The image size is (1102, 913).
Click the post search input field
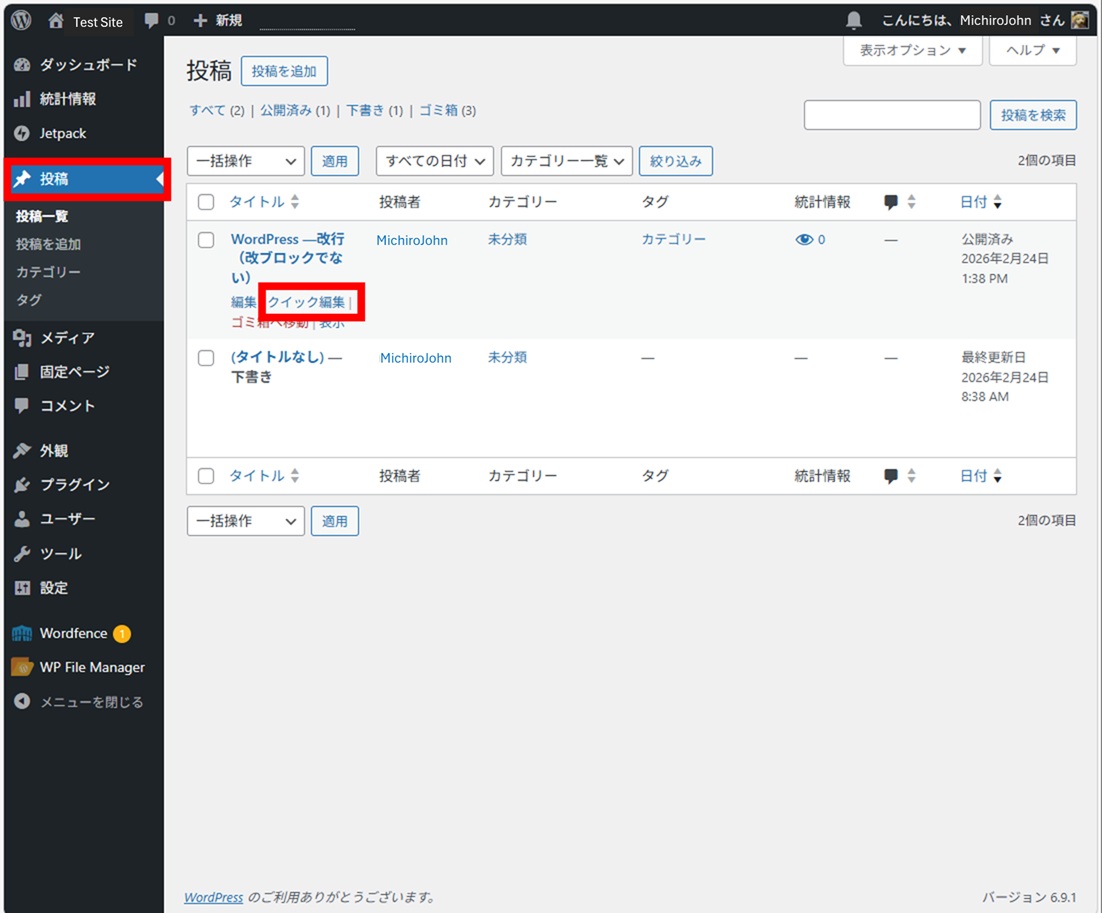point(892,115)
